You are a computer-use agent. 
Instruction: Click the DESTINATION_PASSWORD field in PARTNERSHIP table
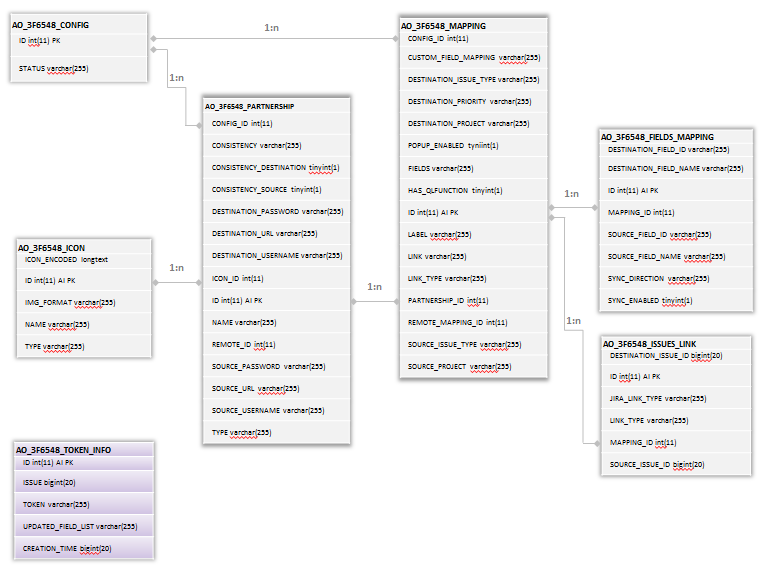pos(277,212)
